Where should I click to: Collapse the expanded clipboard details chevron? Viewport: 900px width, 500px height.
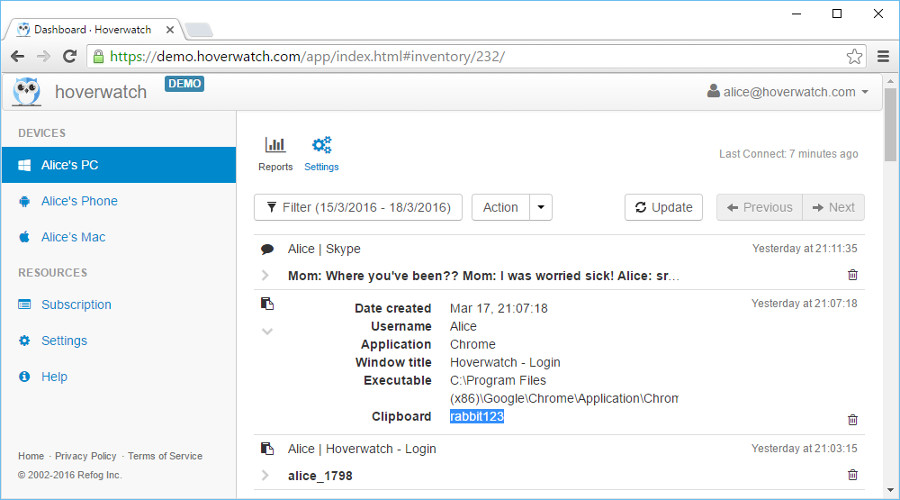(x=267, y=331)
